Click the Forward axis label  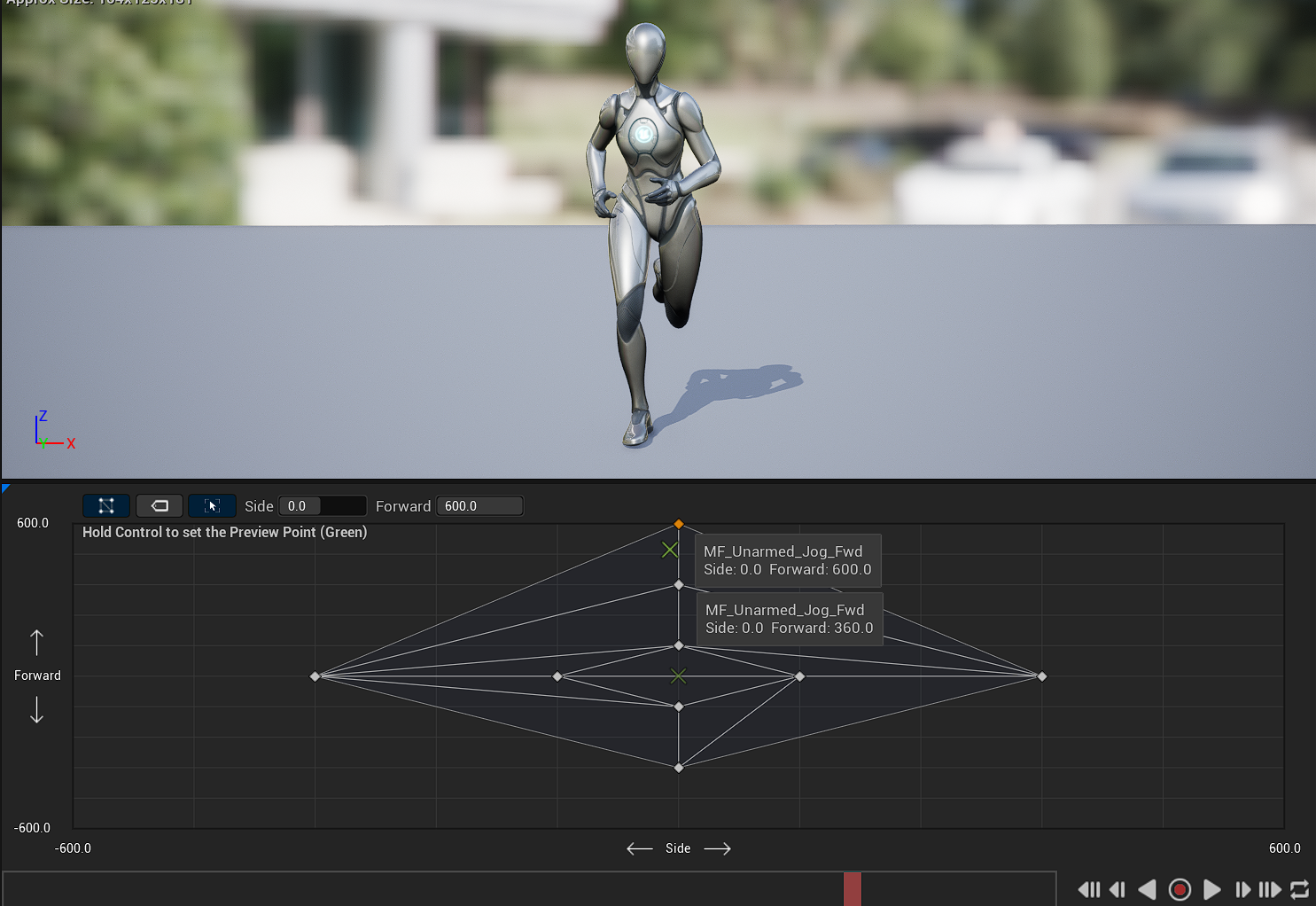pos(37,676)
